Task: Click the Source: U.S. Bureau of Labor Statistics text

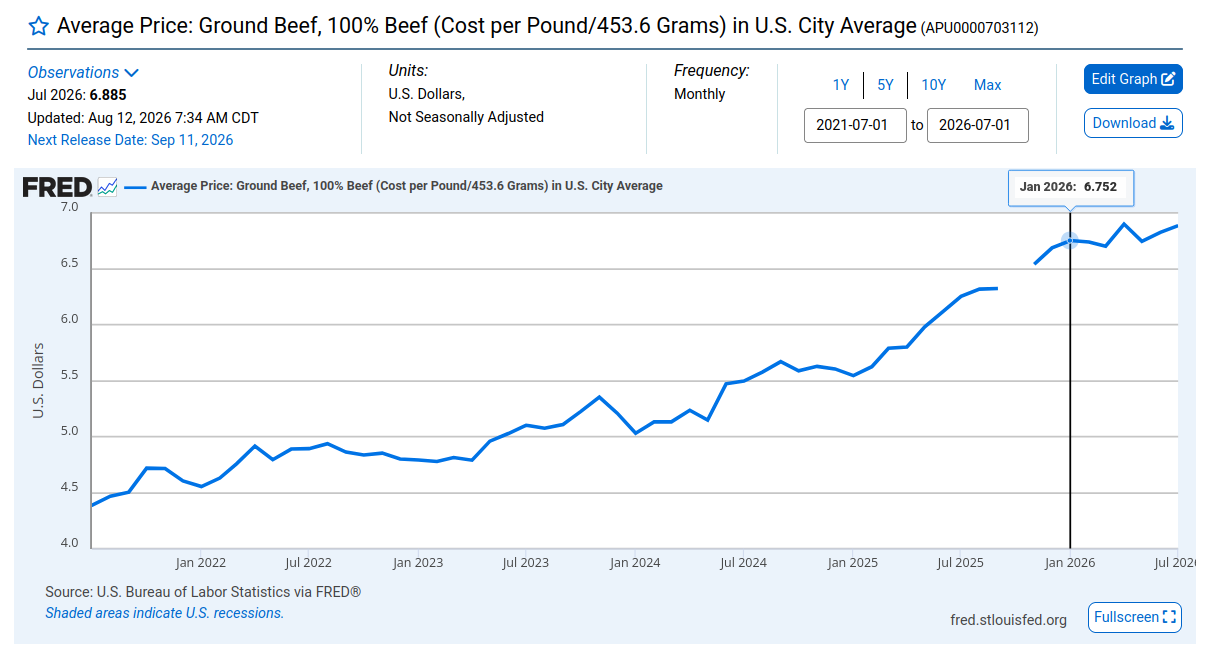Action: 203,592
